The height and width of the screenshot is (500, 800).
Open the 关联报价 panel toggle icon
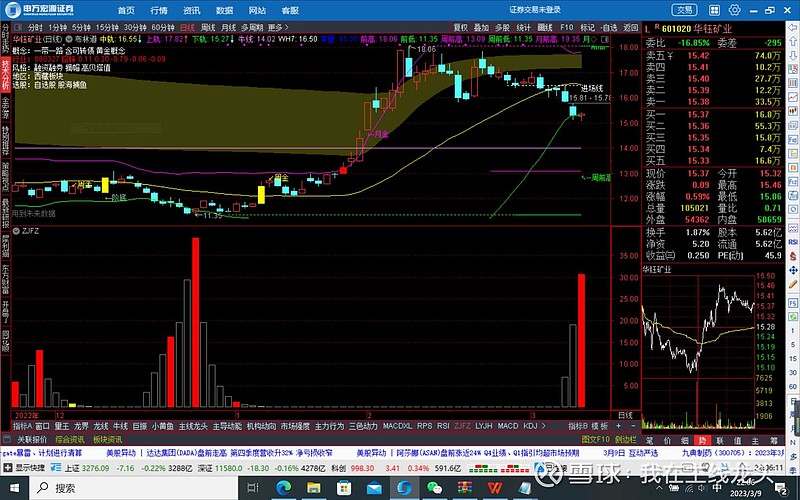click(x=7, y=439)
